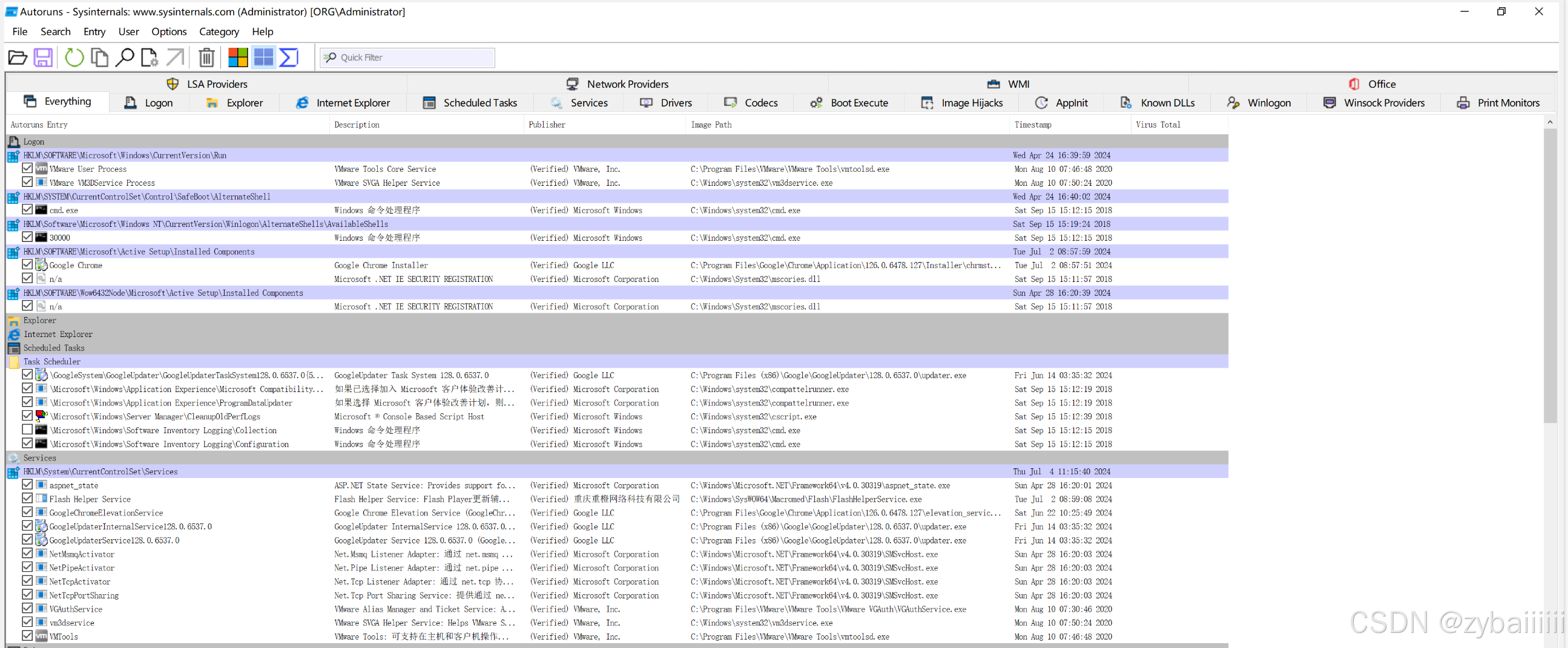This screenshot has height=648, width=1568.
Task: Uncheck the Google Chrome Installed Components entry
Action: (27, 264)
